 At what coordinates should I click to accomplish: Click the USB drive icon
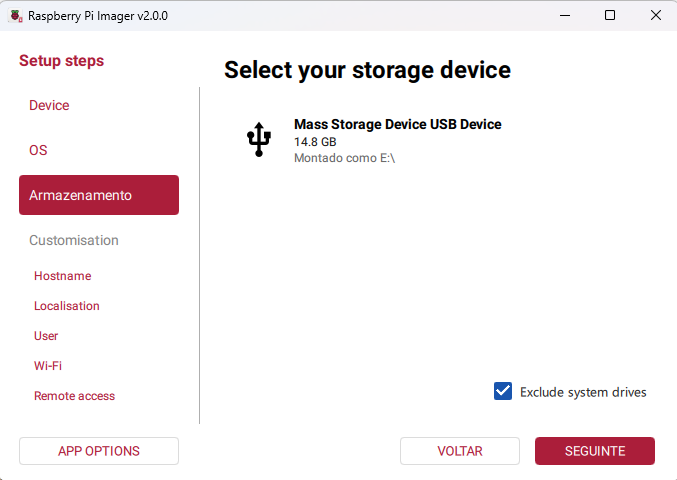259,140
